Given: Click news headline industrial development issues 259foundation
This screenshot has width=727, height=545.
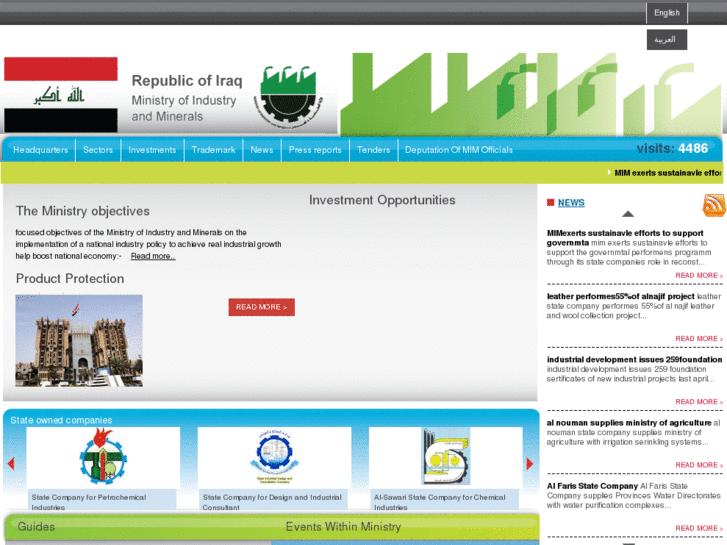Looking at the screenshot, I should tap(634, 359).
